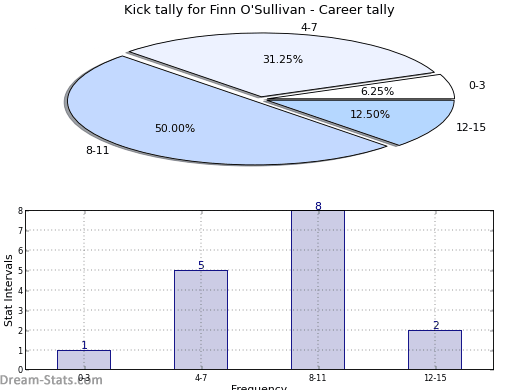
Task: Click the Dream-Stats.com watermark
Action: (x=51, y=380)
